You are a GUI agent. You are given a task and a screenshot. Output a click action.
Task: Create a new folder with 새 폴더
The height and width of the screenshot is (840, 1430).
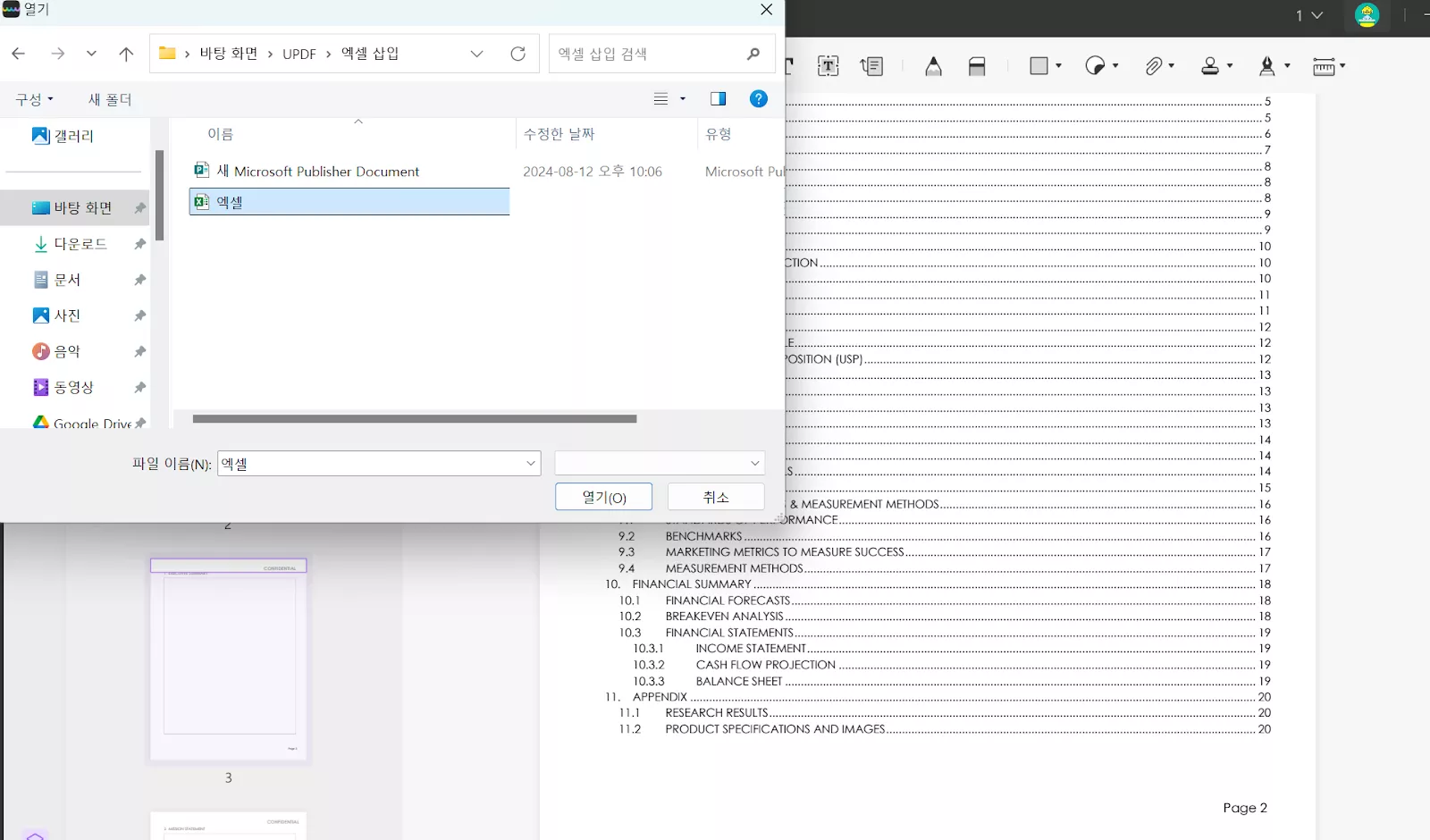(x=110, y=99)
